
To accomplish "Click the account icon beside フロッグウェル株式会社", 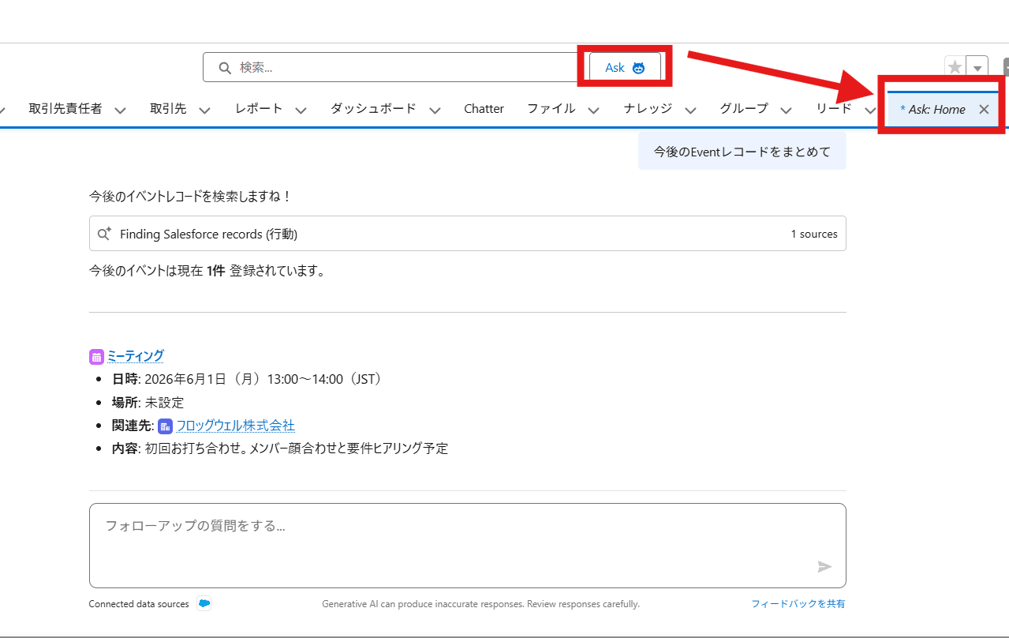I will click(x=165, y=426).
